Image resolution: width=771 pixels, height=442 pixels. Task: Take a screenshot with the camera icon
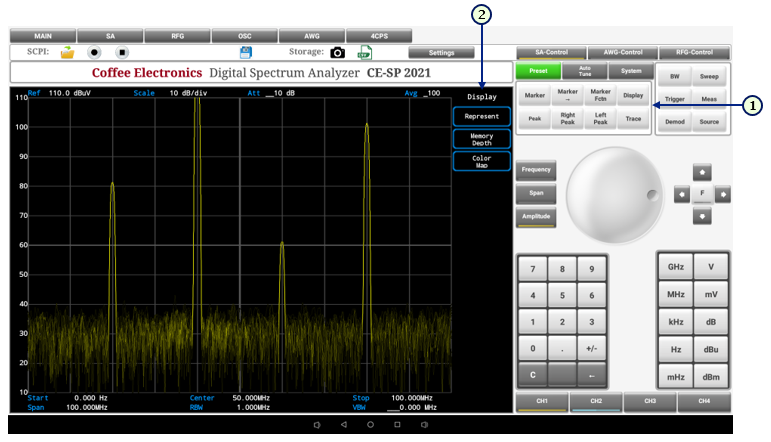click(x=338, y=52)
